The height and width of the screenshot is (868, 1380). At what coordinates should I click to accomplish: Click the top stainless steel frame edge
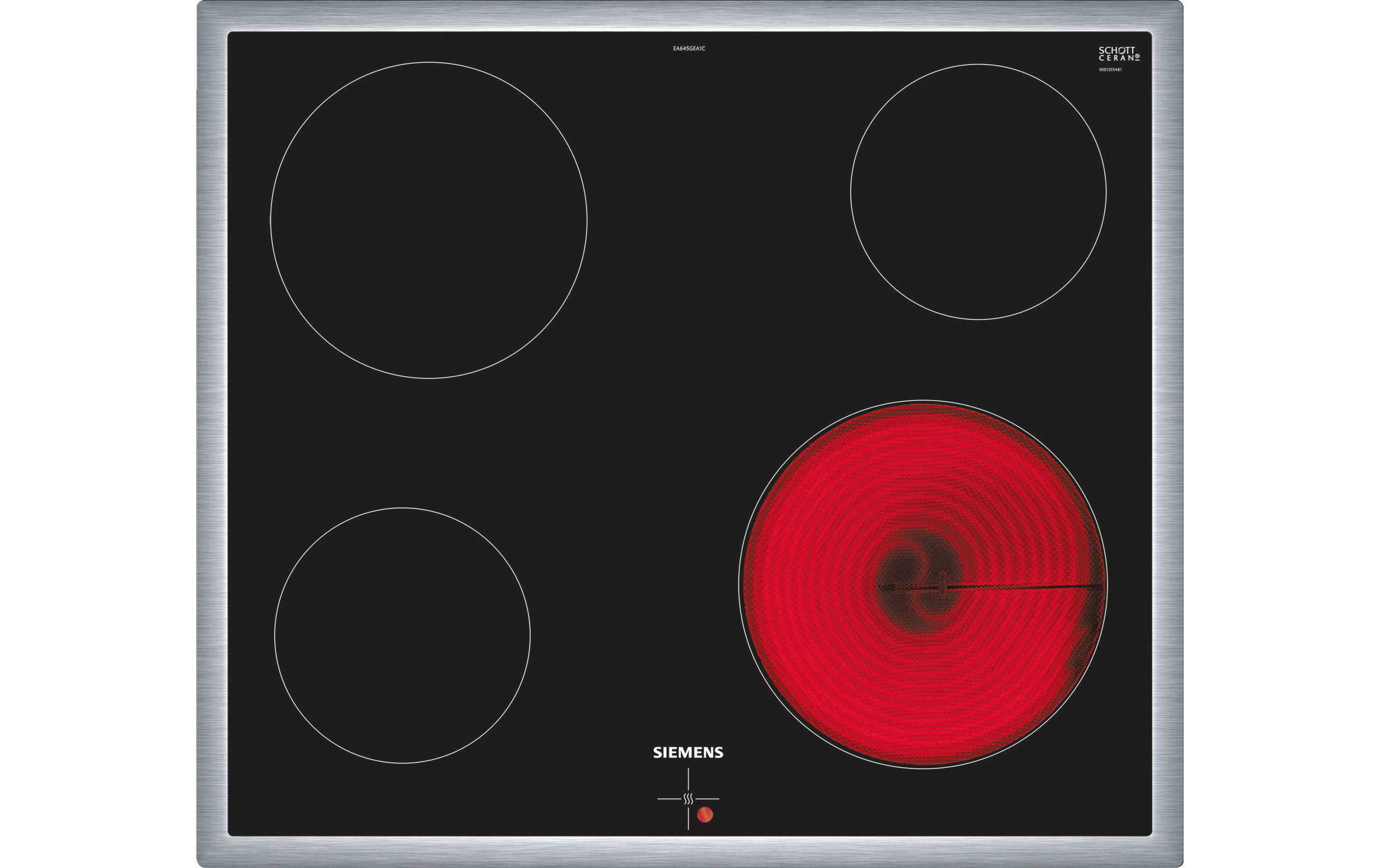690,15
